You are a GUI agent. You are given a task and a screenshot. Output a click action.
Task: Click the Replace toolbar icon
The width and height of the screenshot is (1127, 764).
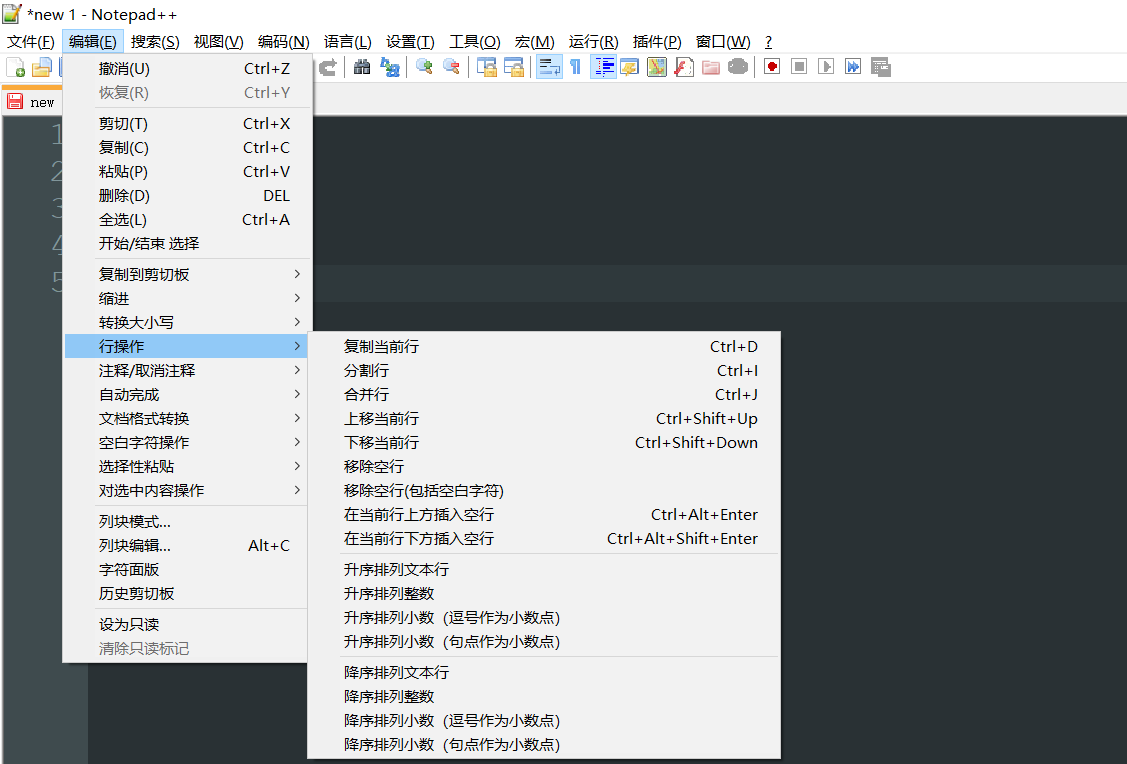[390, 68]
